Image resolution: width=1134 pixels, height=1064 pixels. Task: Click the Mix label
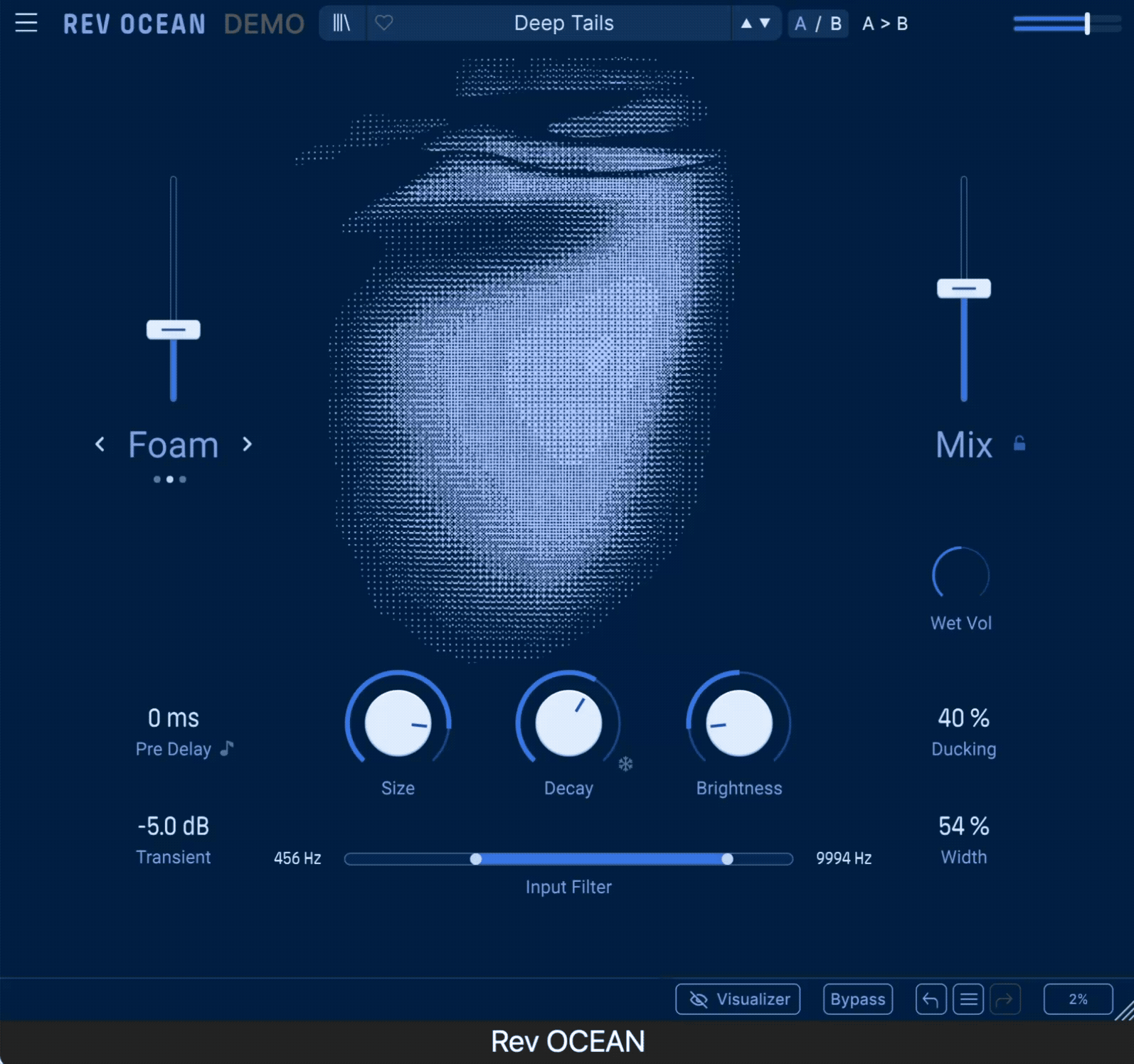point(964,445)
